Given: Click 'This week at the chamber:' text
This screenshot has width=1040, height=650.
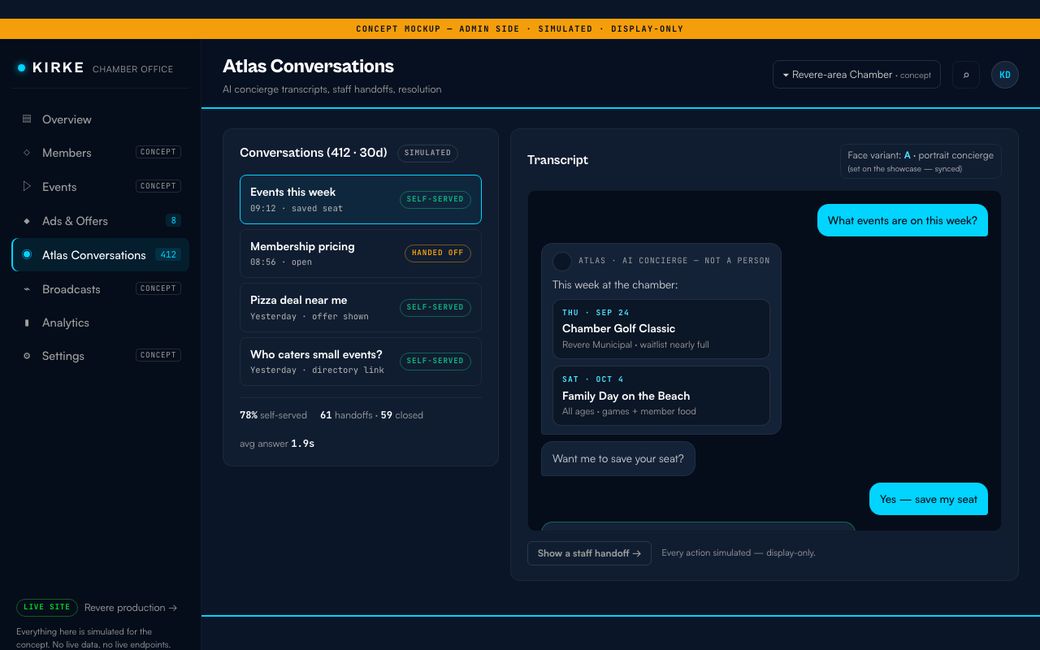Looking at the screenshot, I should point(615,285).
